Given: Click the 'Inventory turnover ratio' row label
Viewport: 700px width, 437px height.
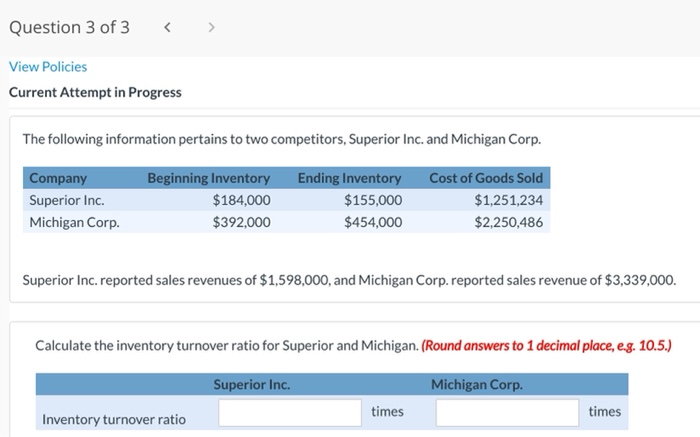Looking at the screenshot, I should [114, 420].
